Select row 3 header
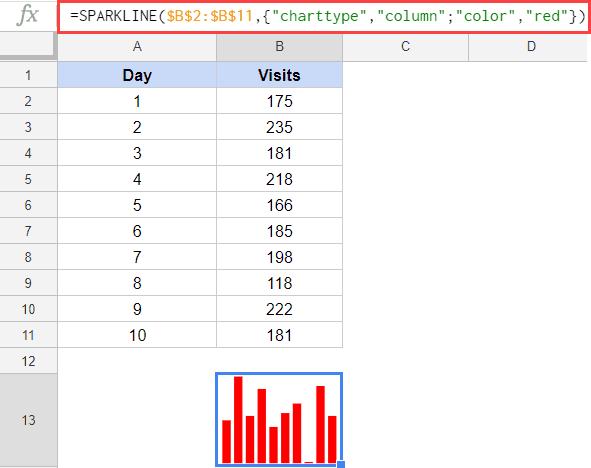 point(28,127)
